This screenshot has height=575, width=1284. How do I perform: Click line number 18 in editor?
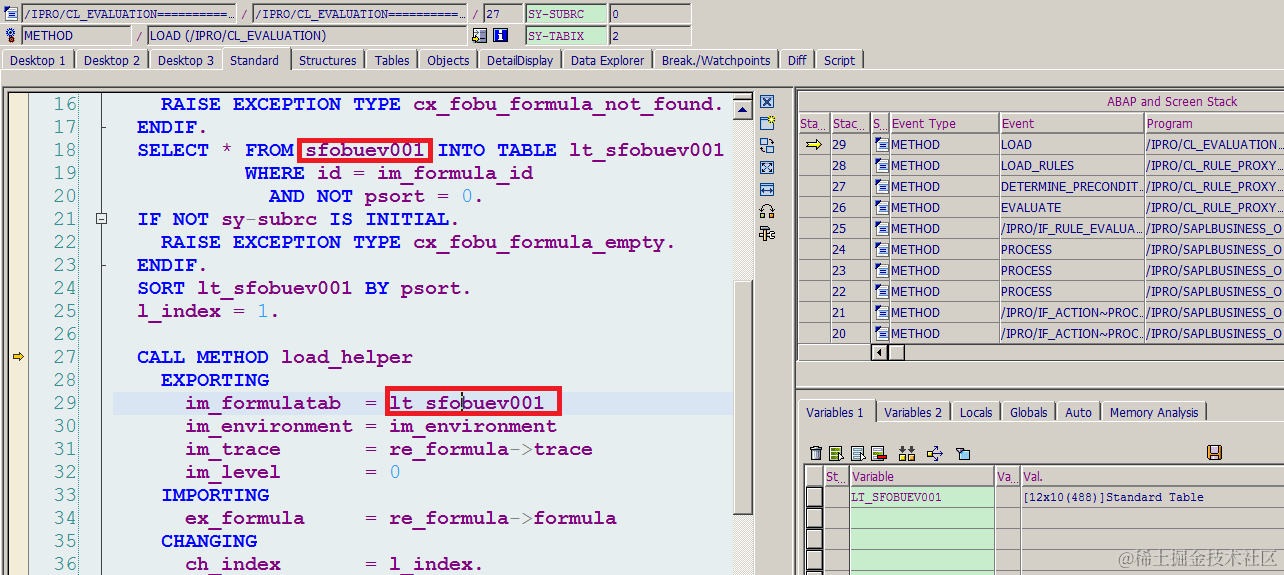tap(65, 150)
